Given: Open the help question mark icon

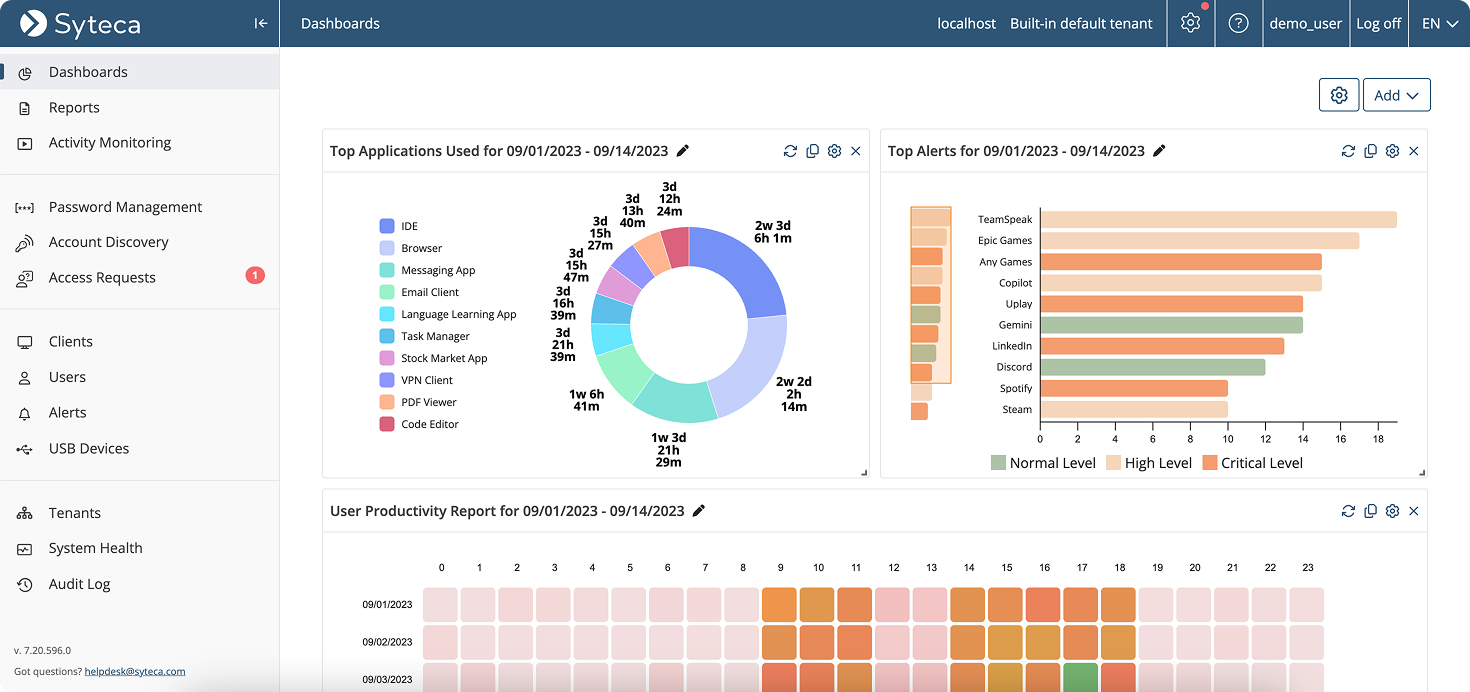Looking at the screenshot, I should pos(1239,23).
